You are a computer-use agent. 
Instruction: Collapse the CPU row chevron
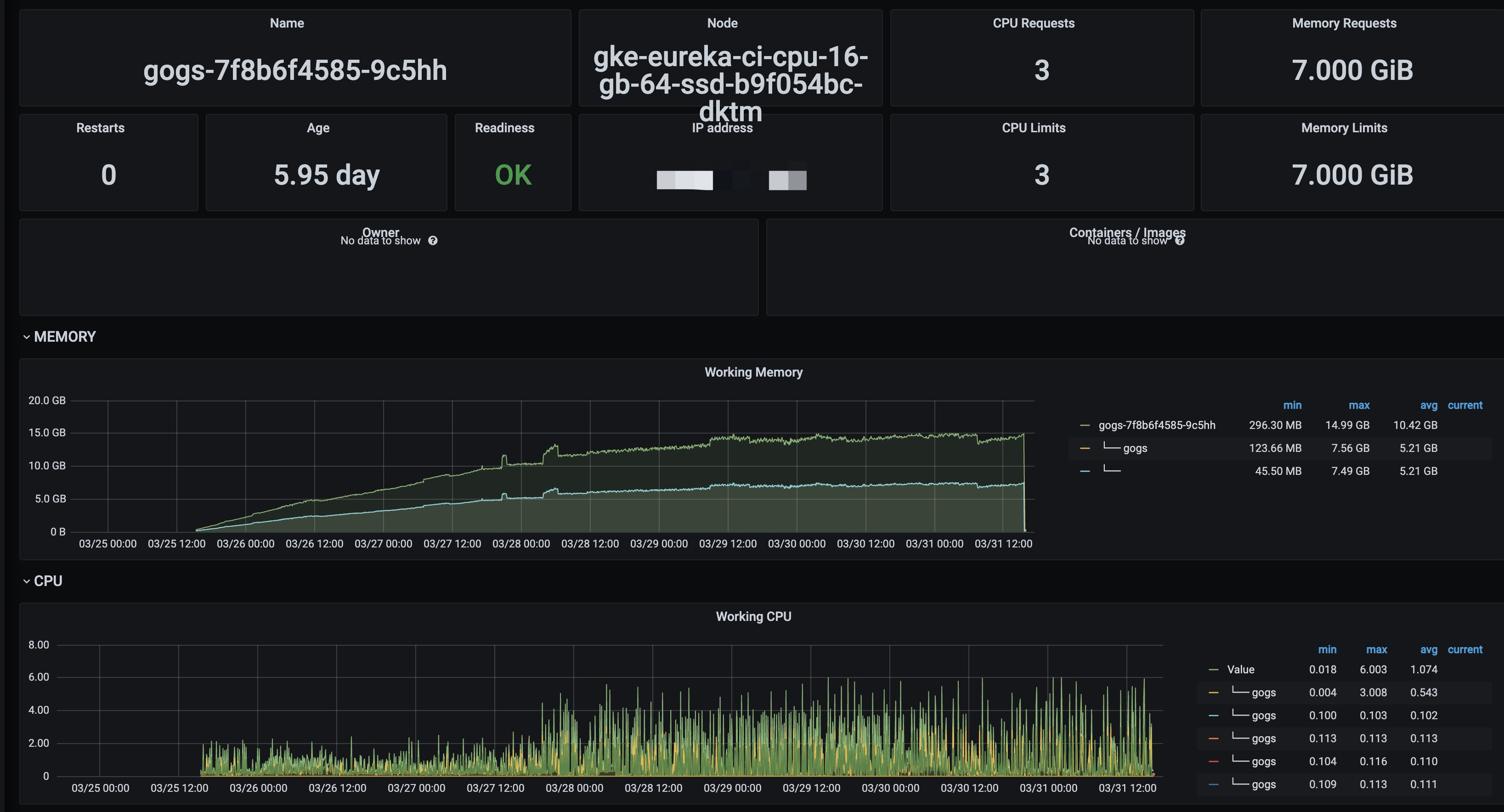point(26,581)
